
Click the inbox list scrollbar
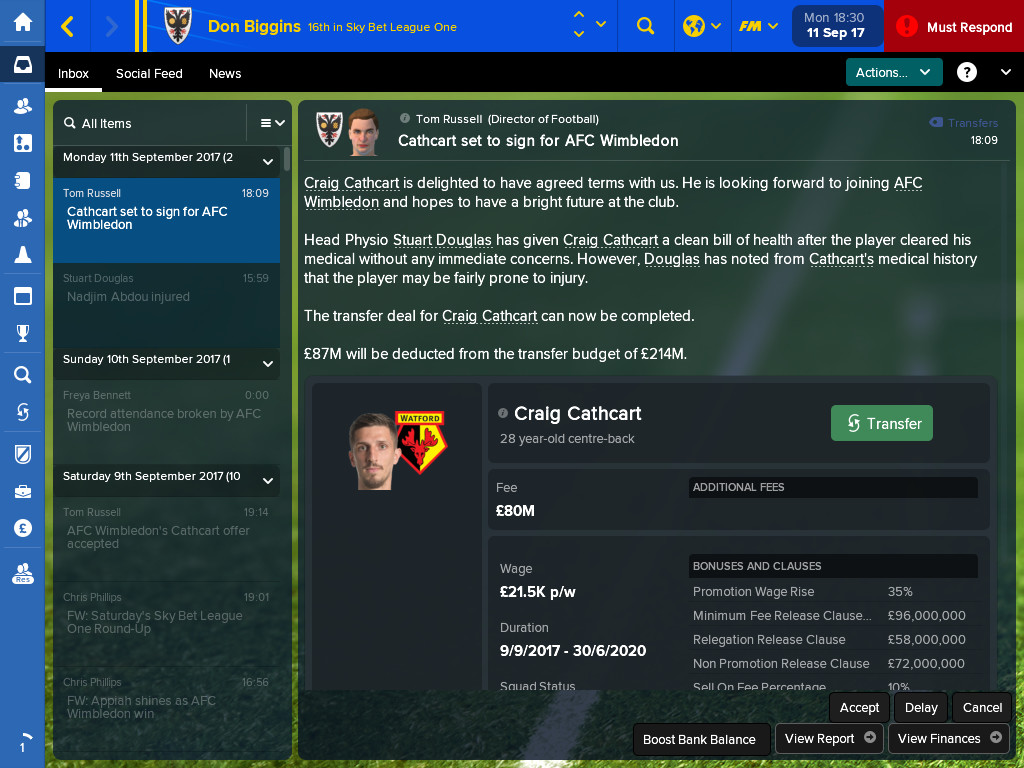[x=287, y=160]
